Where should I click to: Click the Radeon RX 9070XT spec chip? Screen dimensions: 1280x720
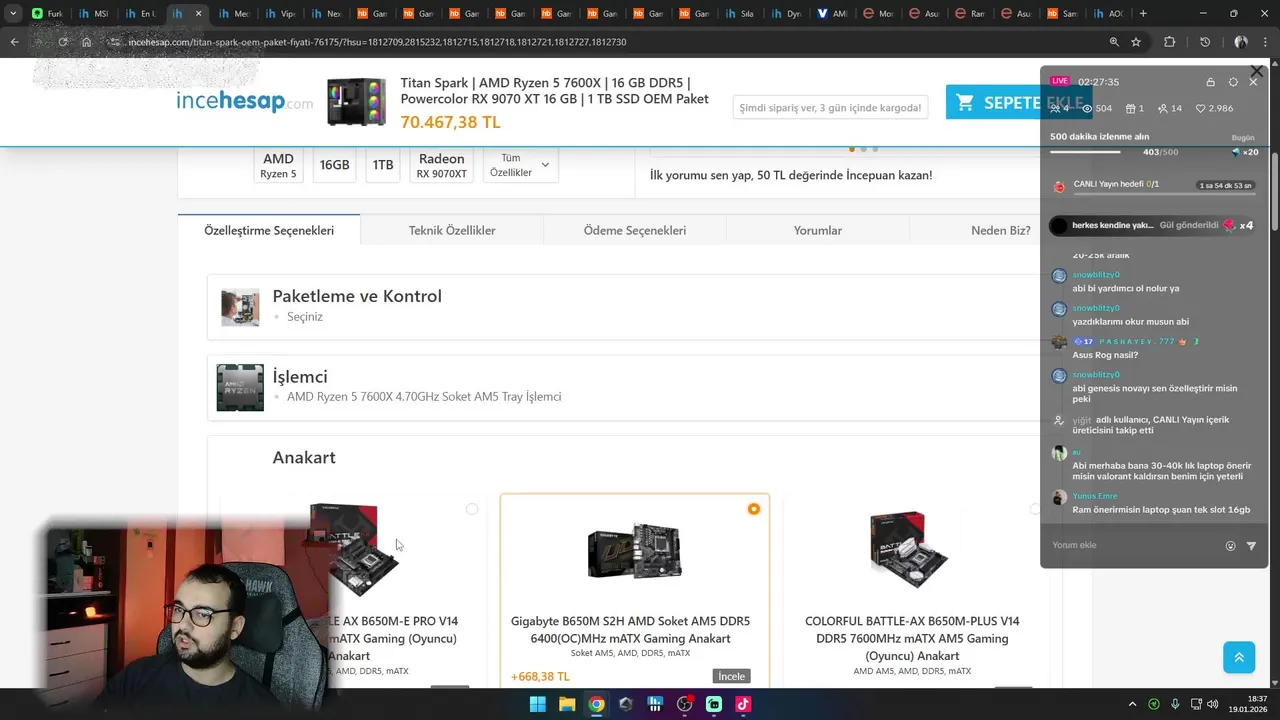point(442,165)
